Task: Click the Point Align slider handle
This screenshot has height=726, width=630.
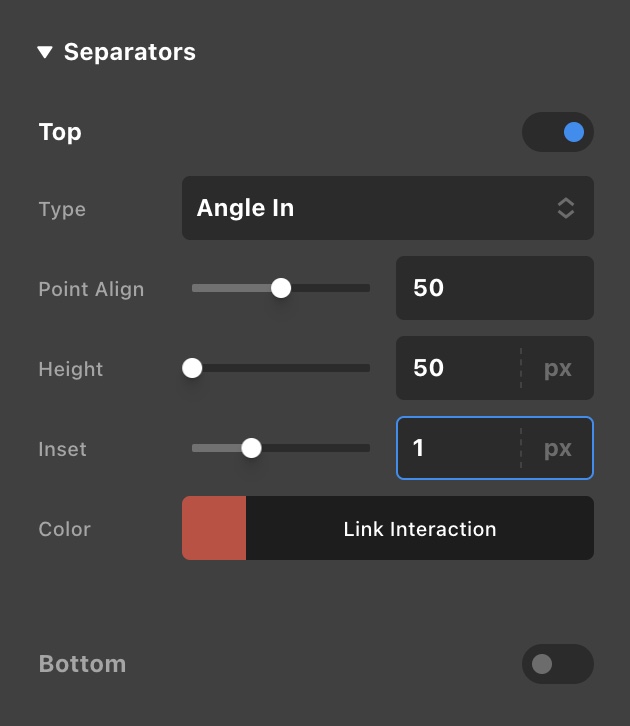Action: click(281, 288)
